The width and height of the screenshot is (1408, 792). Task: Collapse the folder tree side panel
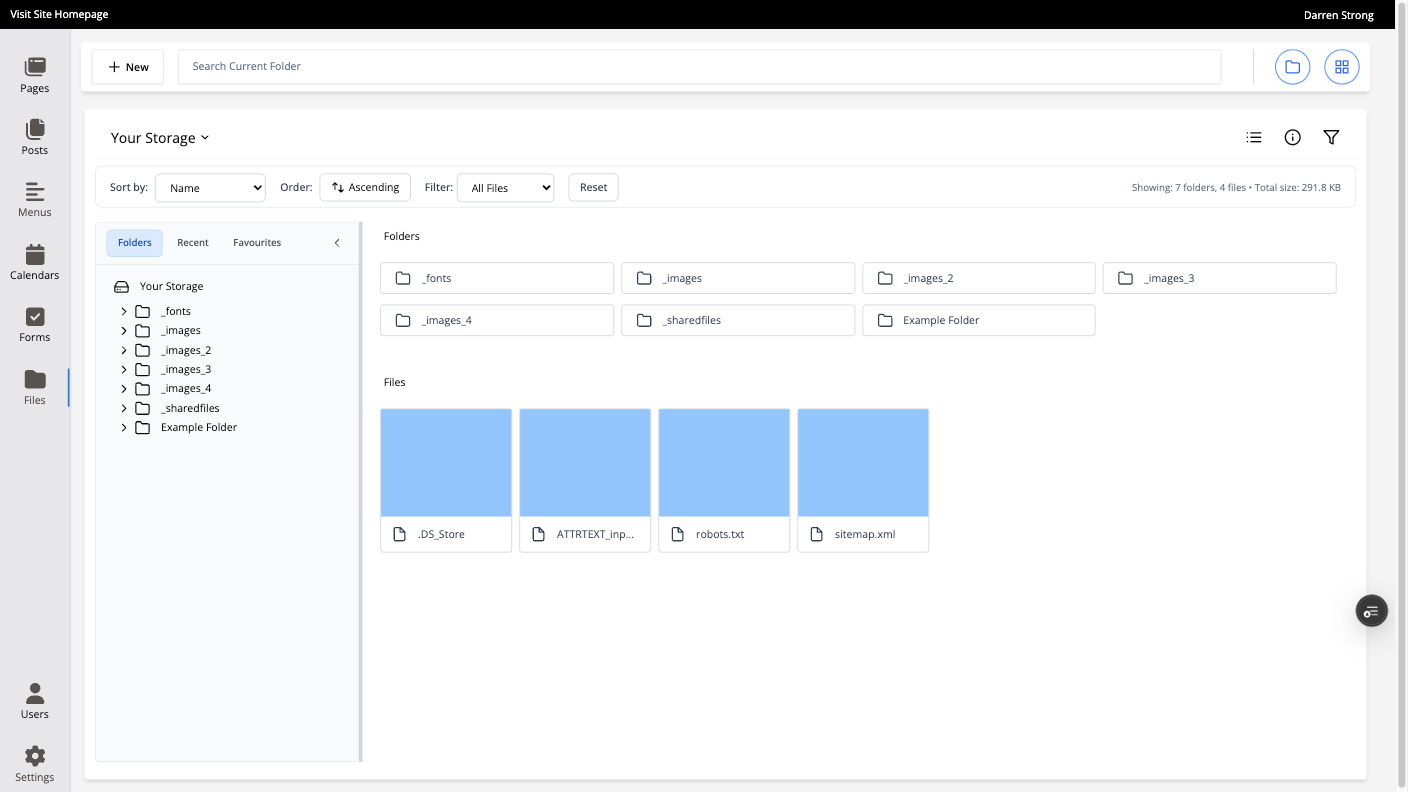click(337, 243)
